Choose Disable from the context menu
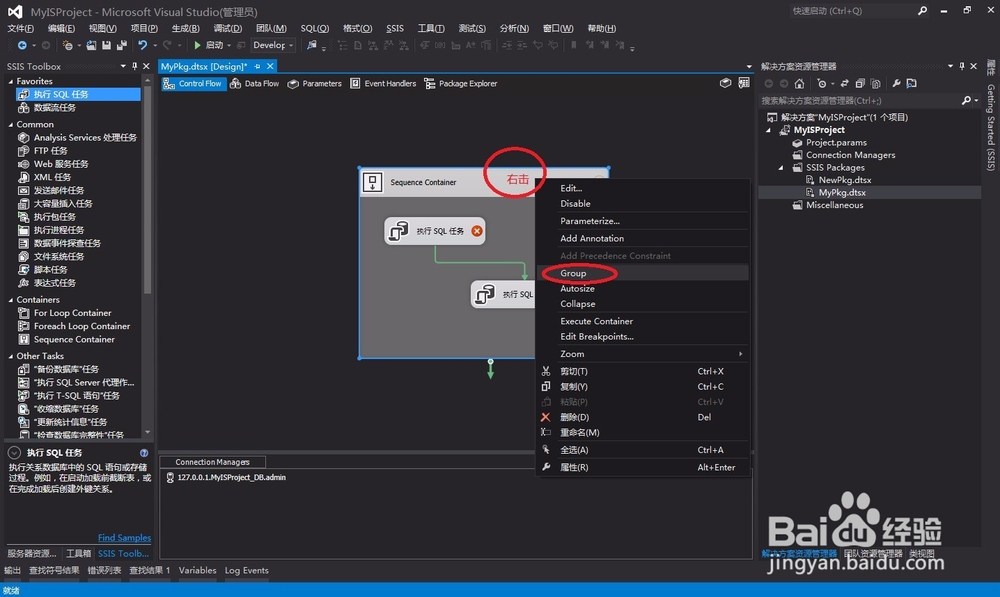This screenshot has width=1000, height=597. (x=642, y=203)
